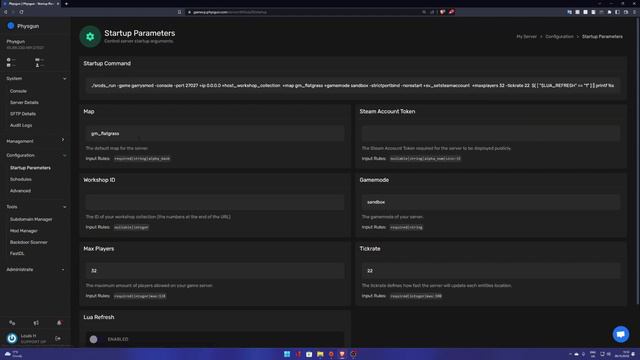Open a new browser tab with plus
Image resolution: width=640 pixels, height=360 pixels.
(66, 4)
